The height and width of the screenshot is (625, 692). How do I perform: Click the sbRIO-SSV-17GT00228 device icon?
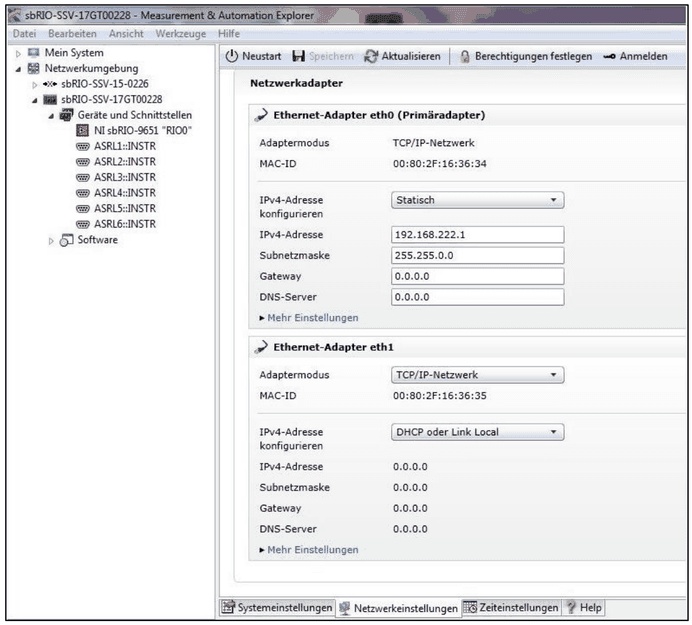point(50,100)
